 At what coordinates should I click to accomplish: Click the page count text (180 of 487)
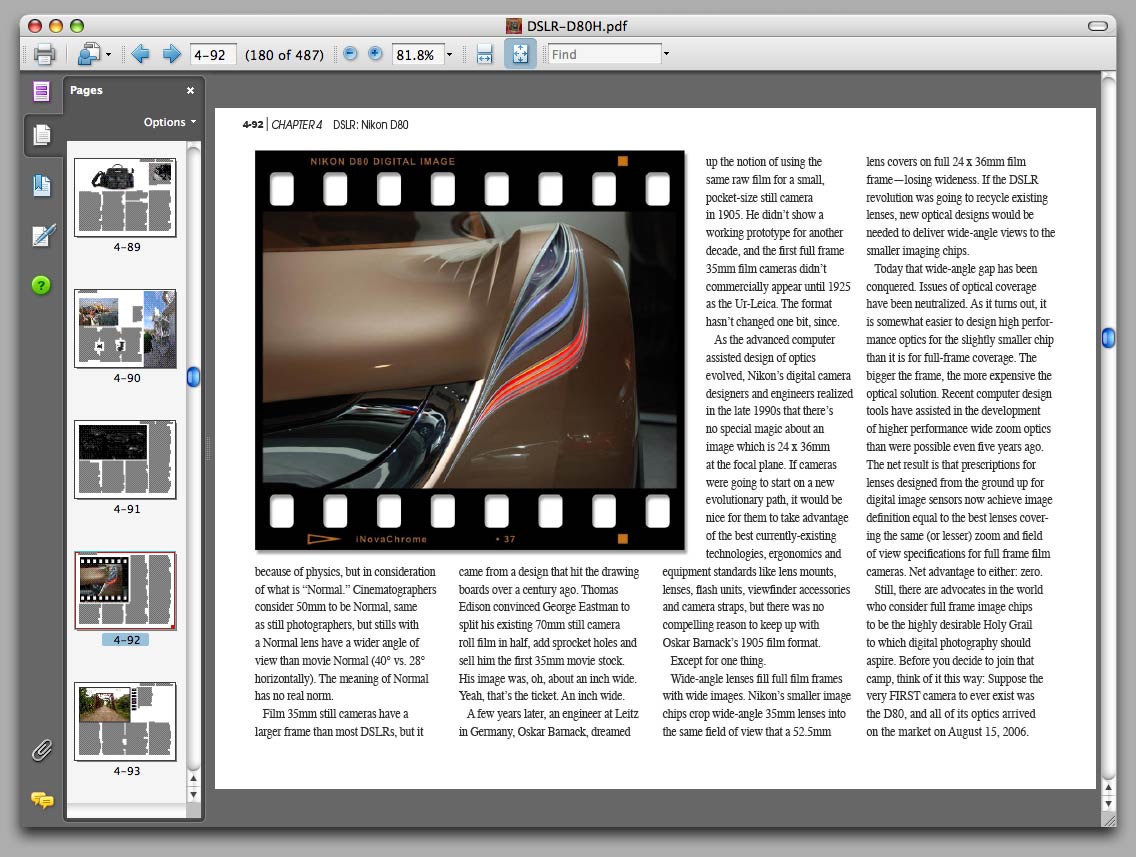coord(284,55)
